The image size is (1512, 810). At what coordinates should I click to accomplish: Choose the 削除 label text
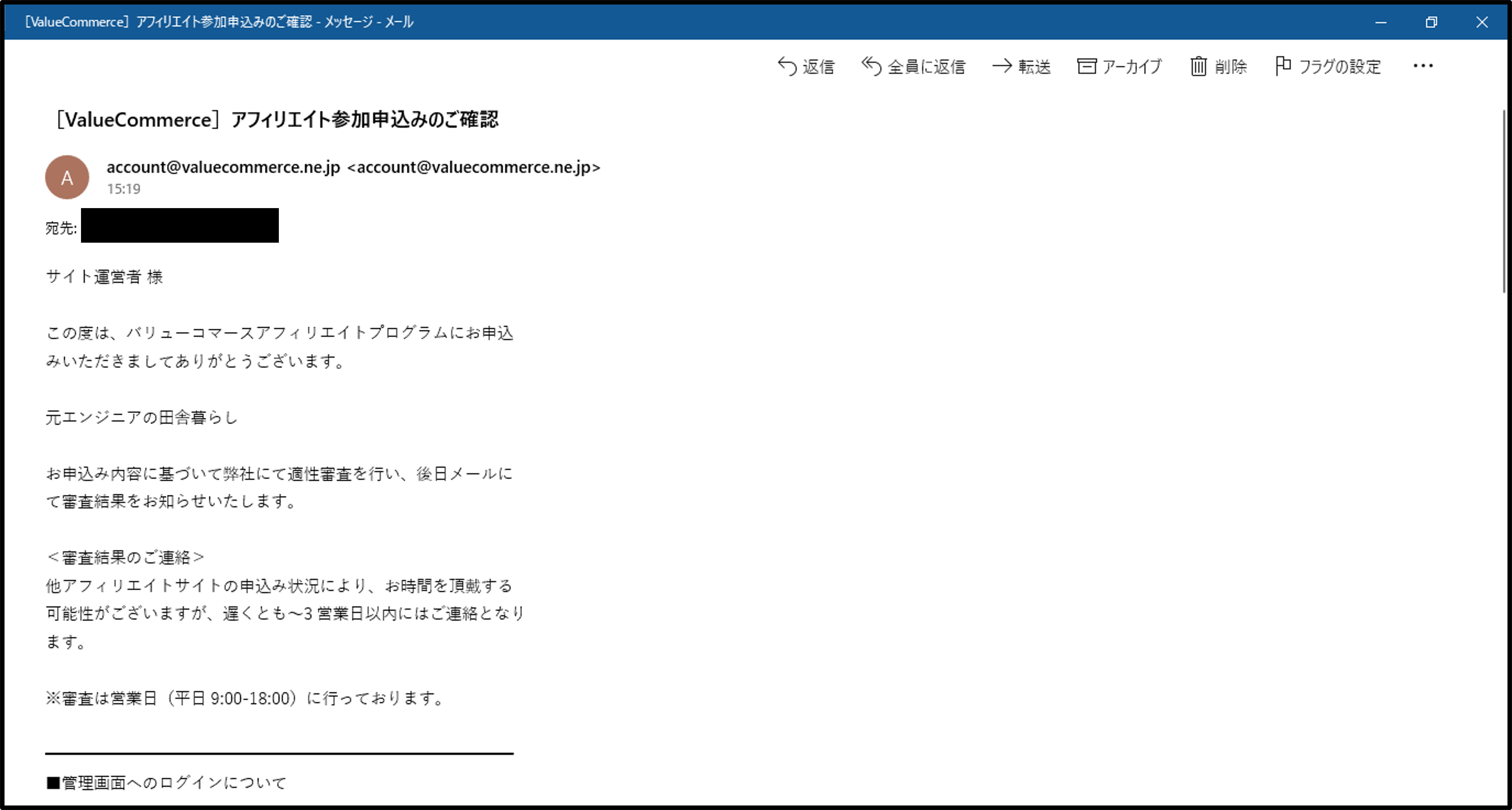point(1231,67)
